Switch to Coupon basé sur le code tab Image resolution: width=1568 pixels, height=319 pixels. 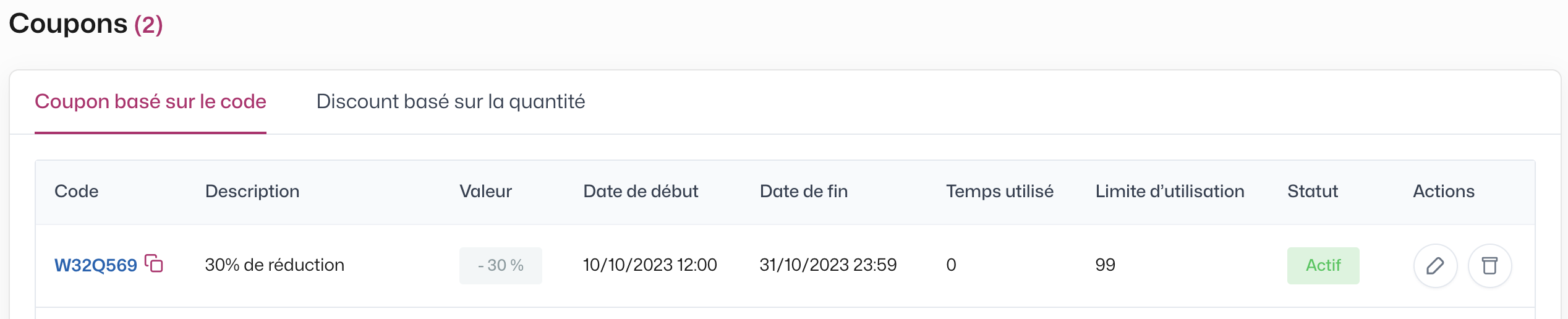tap(150, 101)
